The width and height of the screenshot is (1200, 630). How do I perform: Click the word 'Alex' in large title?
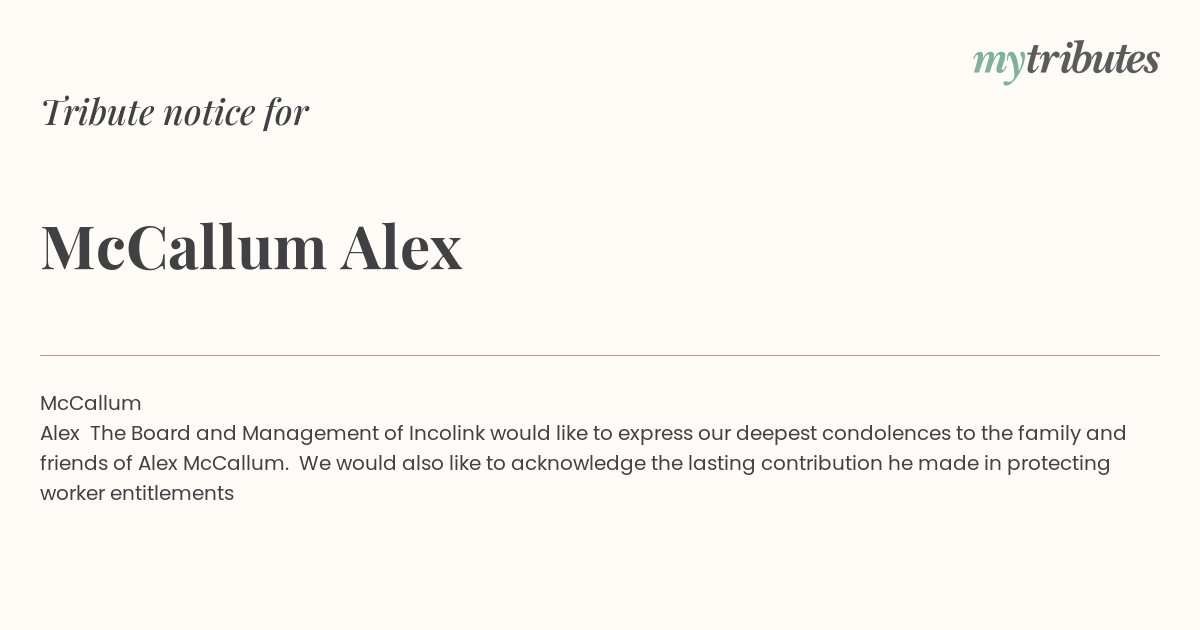(x=401, y=247)
